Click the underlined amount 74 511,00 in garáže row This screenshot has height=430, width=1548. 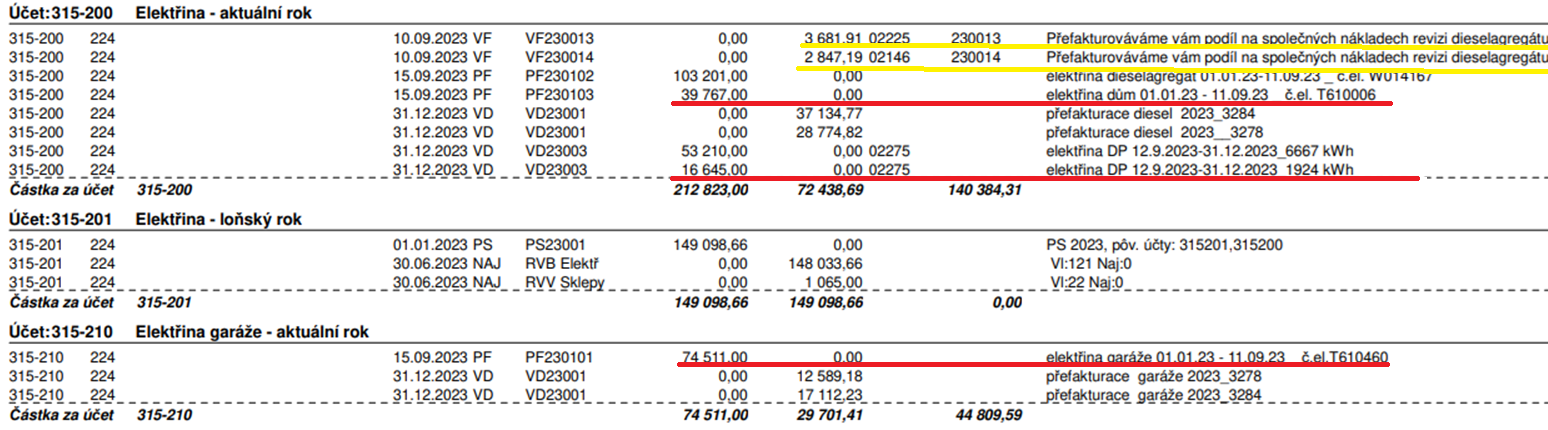click(x=710, y=357)
